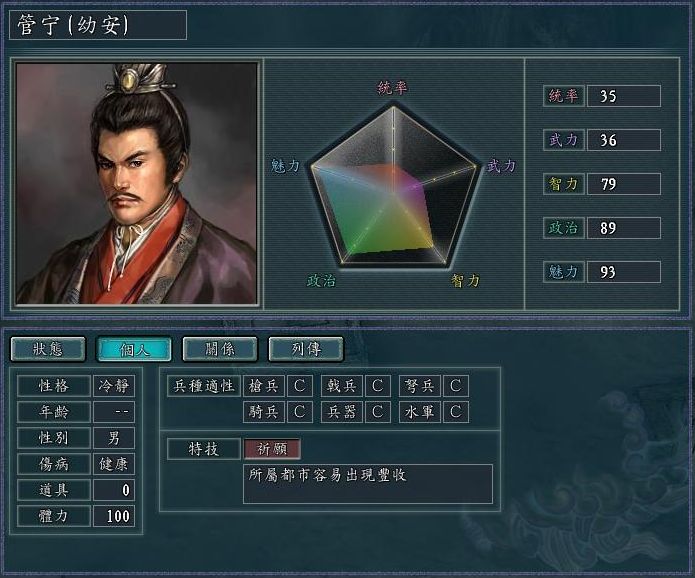Click the 弩兵 aptitude grade C

click(456, 386)
